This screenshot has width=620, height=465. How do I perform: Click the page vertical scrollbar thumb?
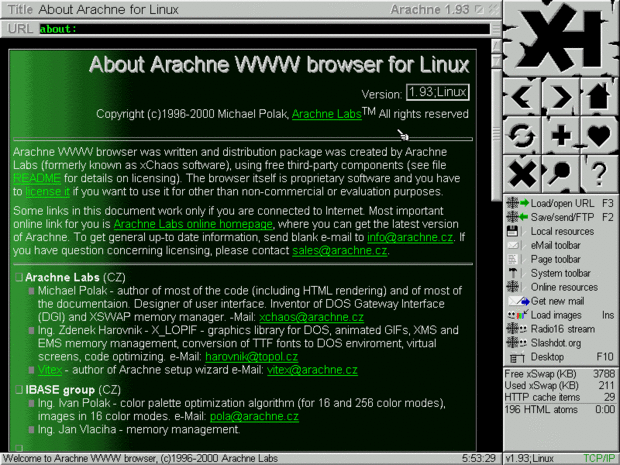point(496,134)
